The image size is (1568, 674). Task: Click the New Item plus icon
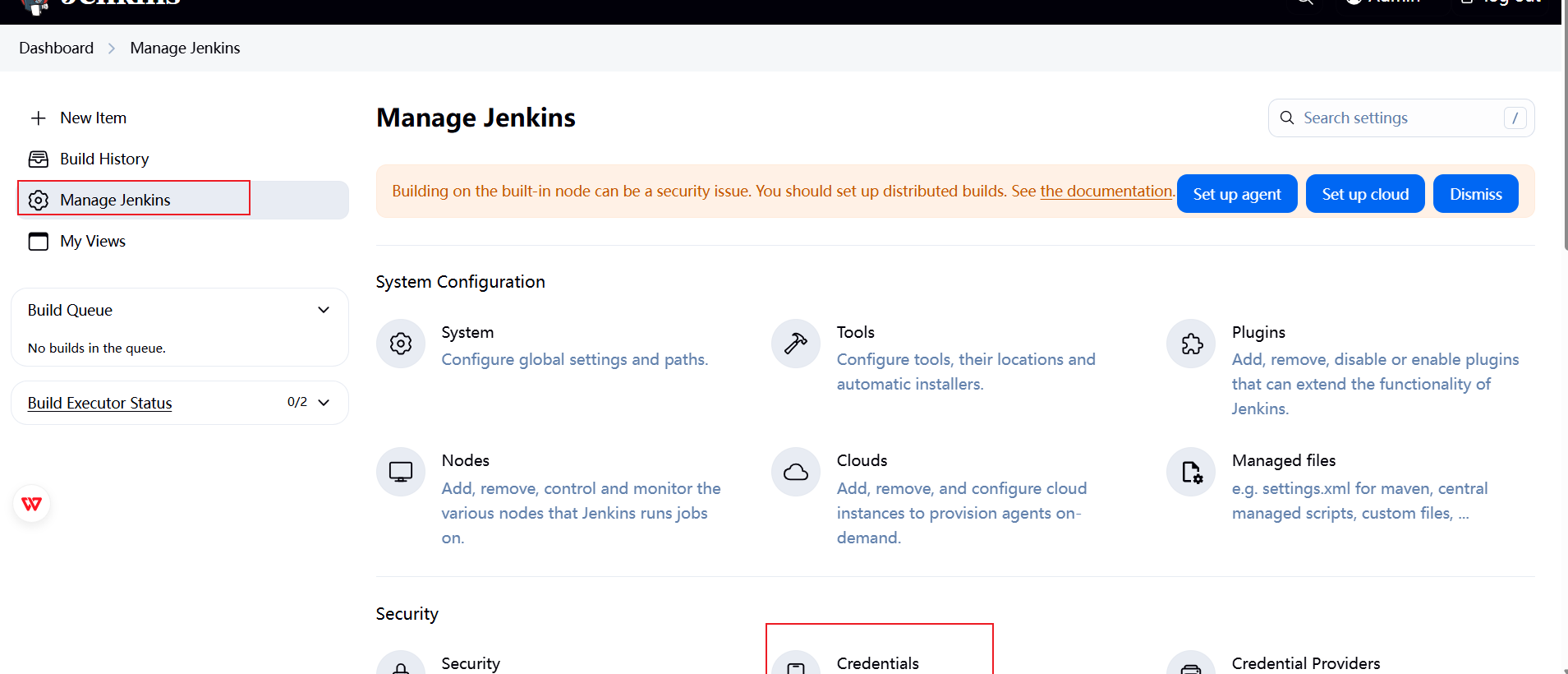pos(38,118)
